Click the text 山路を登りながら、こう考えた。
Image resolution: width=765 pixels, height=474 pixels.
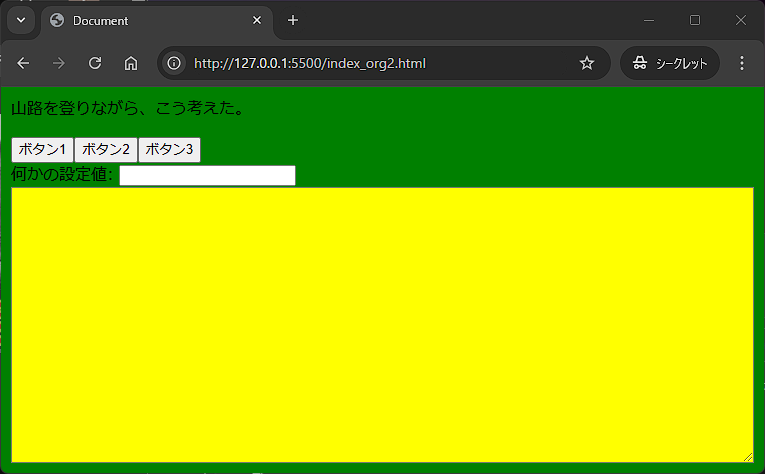point(128,108)
